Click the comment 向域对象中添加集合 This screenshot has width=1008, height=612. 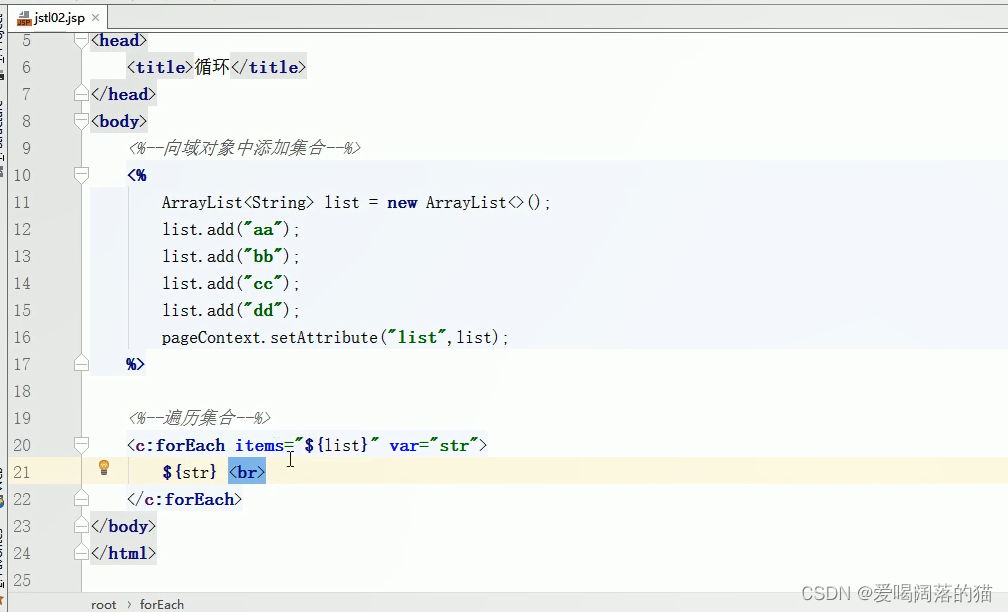[244, 148]
